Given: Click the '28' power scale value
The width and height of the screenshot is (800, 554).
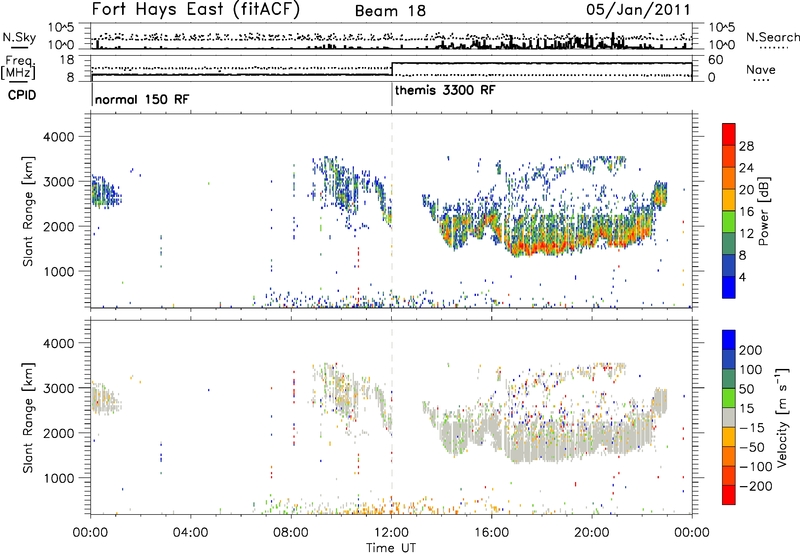Looking at the screenshot, I should 746,146.
